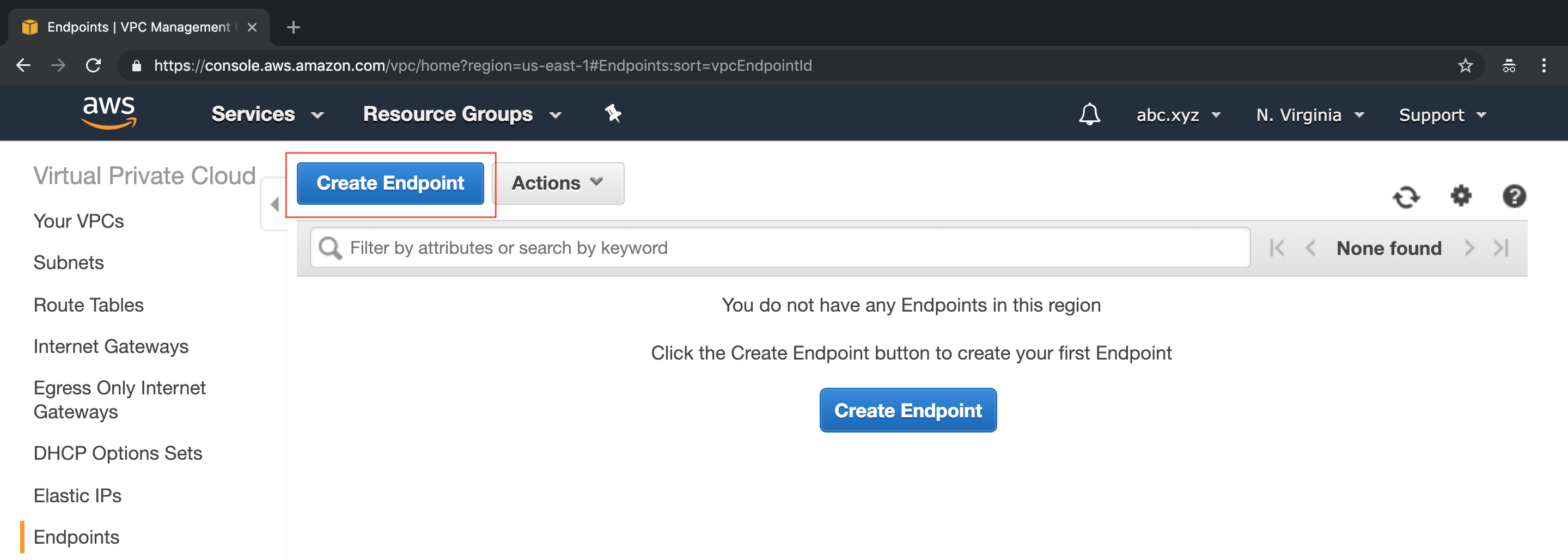1568x560 pixels.
Task: Open Chrome's three-dot menu
Action: pyautogui.click(x=1543, y=66)
